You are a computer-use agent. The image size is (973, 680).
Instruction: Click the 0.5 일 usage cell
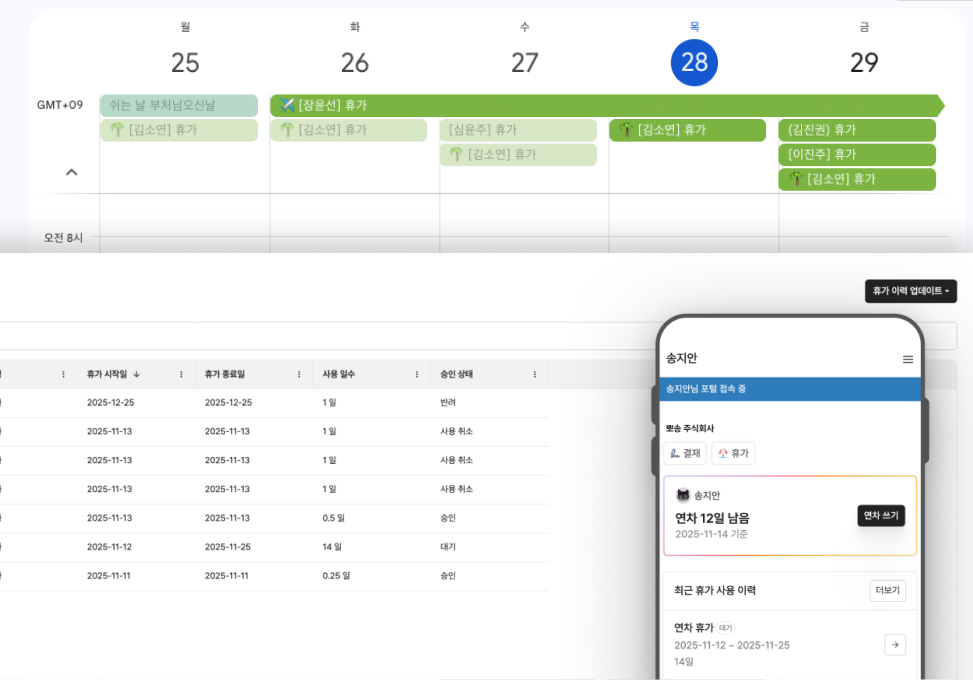(333, 518)
